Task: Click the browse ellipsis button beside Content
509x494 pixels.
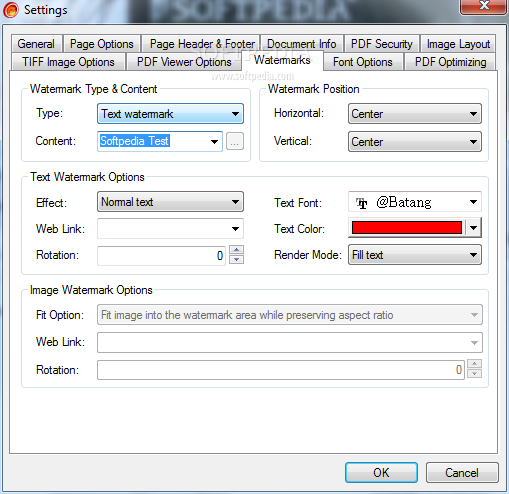Action: pyautogui.click(x=235, y=142)
